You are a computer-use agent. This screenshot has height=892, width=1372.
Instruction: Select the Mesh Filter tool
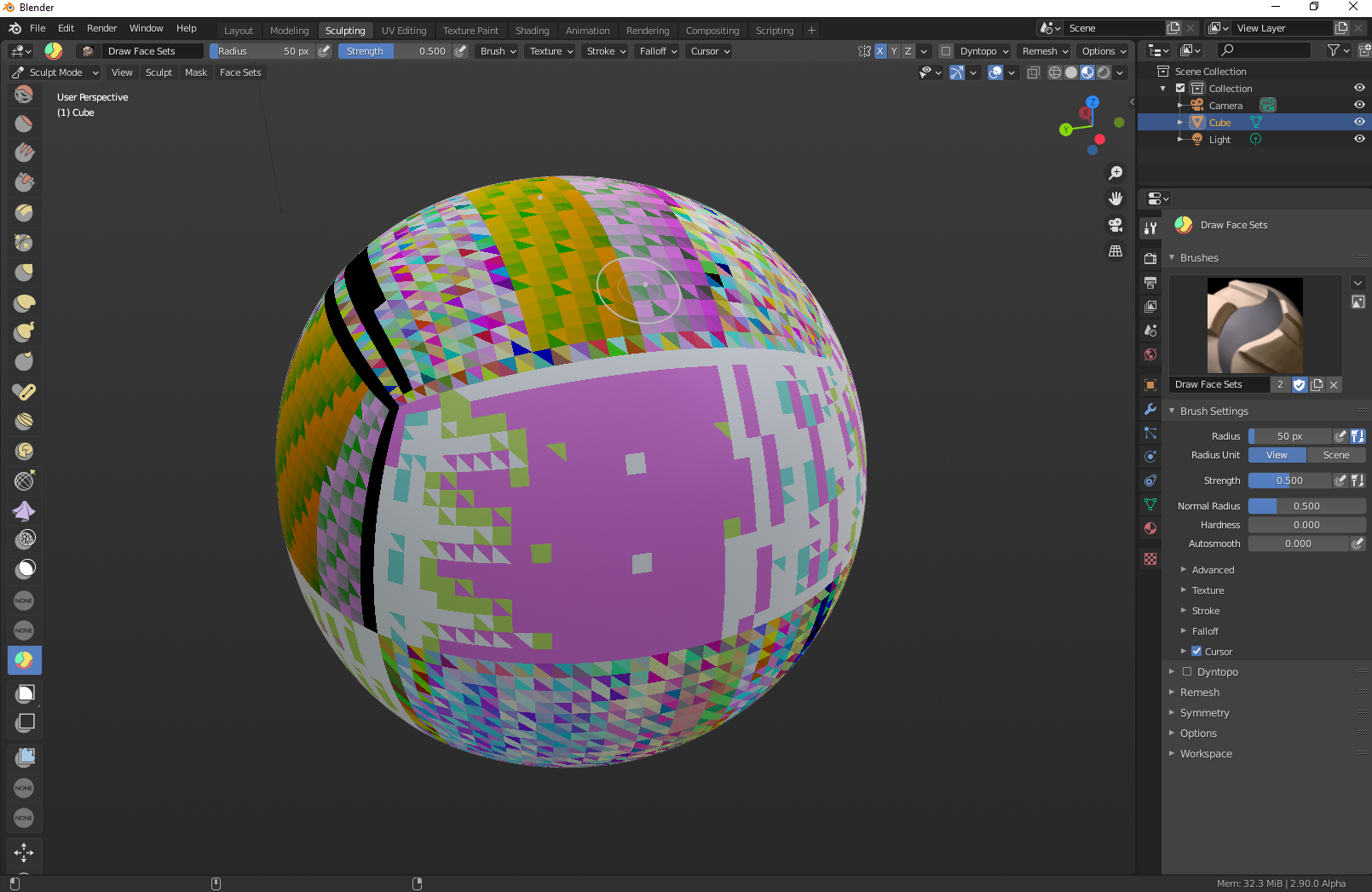coord(24,757)
